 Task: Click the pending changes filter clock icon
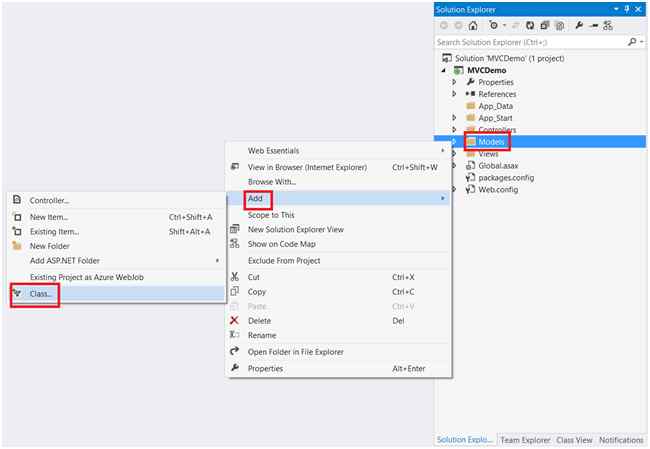click(x=493, y=26)
